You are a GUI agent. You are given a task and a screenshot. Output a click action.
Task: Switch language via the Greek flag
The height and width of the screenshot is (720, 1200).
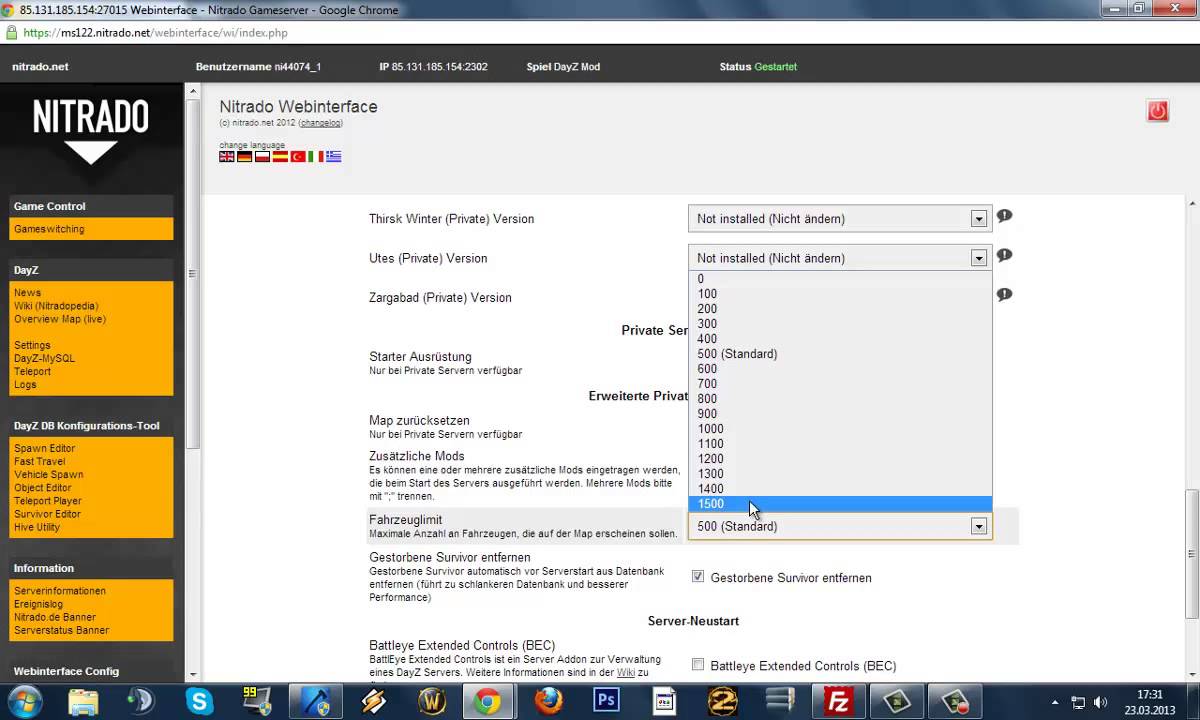click(x=333, y=157)
